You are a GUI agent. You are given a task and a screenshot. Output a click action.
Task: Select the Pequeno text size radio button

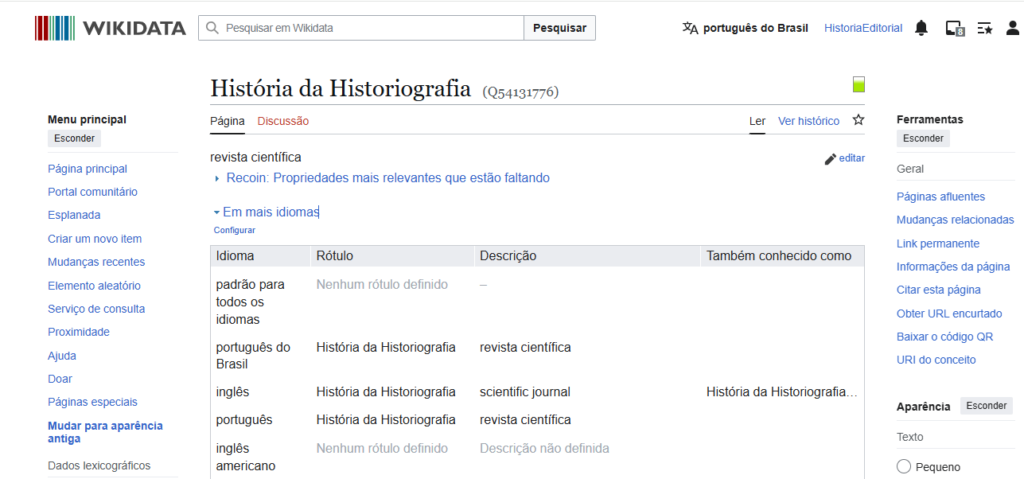pos(904,467)
